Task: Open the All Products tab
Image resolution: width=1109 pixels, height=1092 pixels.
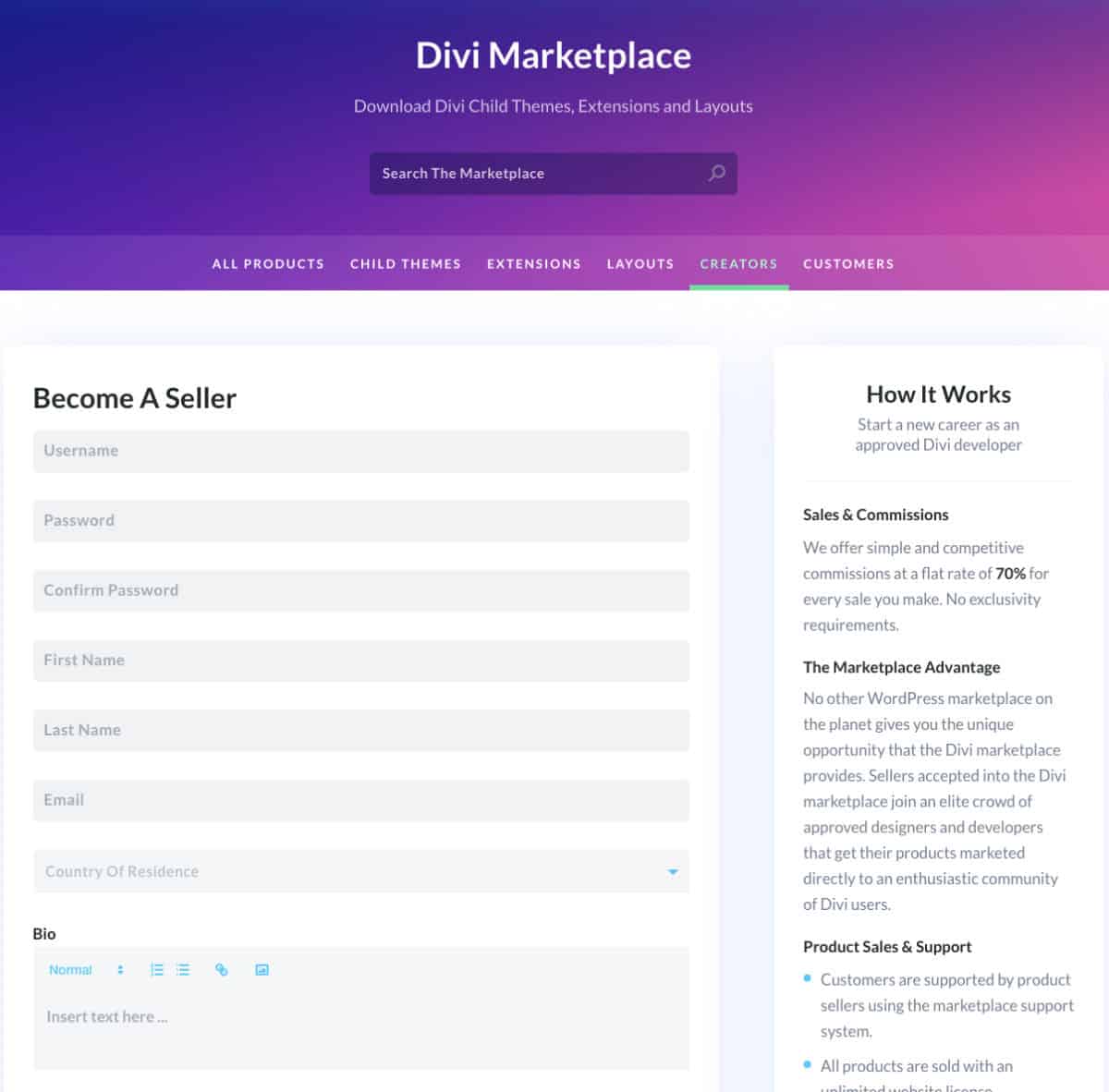Action: (268, 264)
